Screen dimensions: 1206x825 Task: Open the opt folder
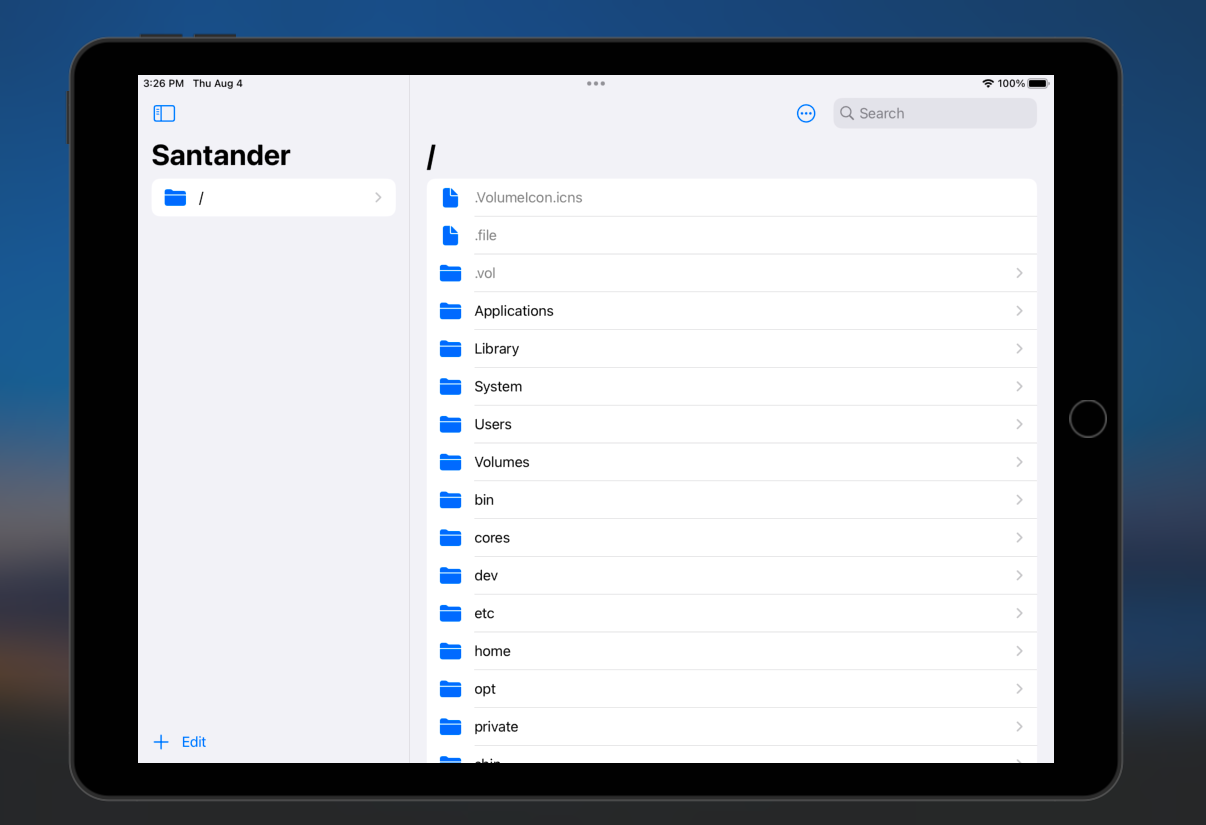pos(732,689)
